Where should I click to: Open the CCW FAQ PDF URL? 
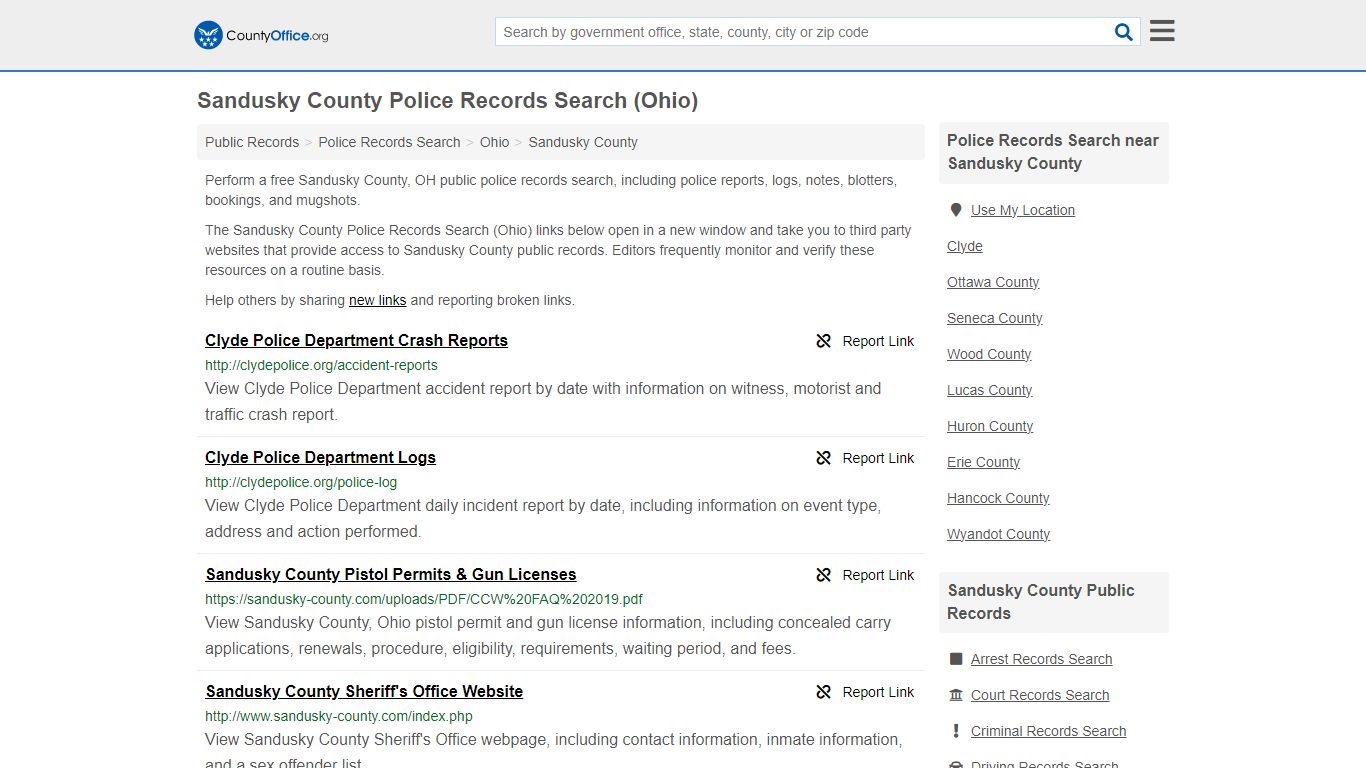tap(424, 599)
